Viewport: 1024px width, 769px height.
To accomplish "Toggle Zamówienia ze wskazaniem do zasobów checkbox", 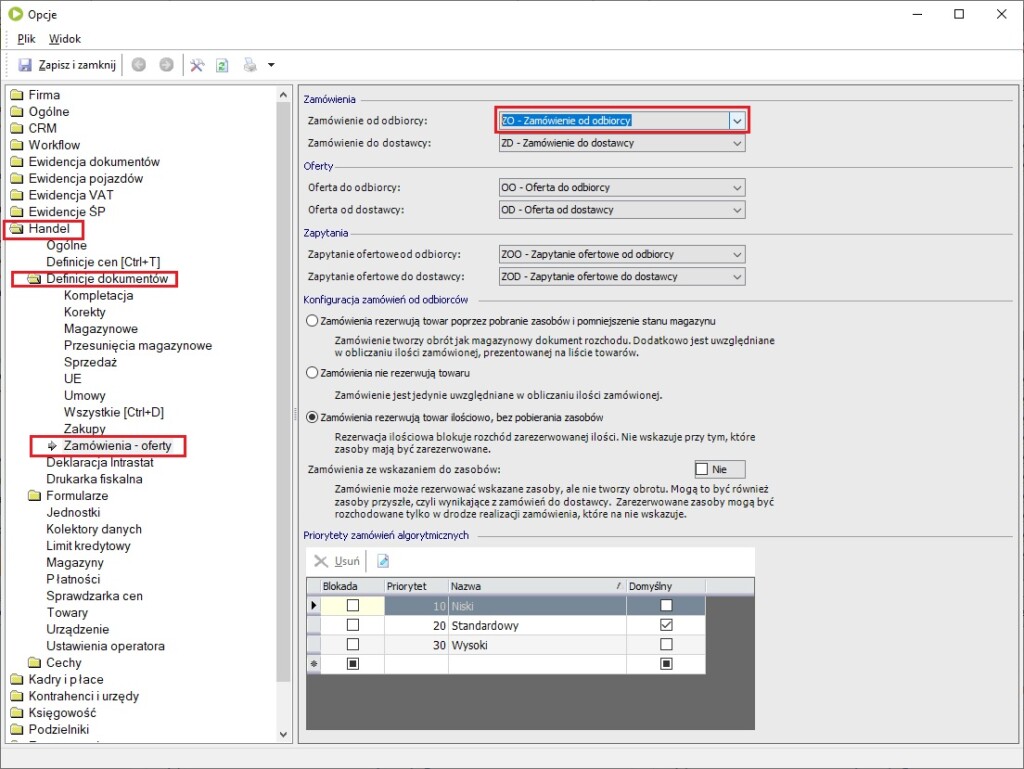I will 702,469.
